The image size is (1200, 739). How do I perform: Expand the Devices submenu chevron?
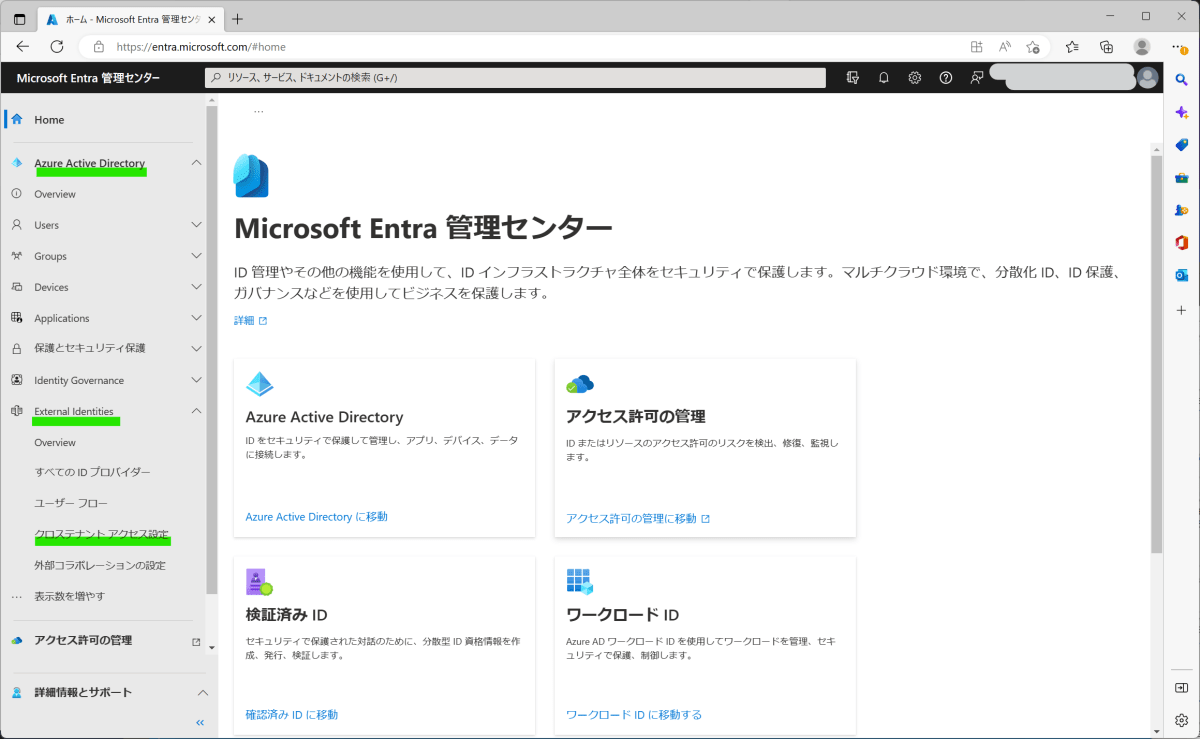pos(196,287)
